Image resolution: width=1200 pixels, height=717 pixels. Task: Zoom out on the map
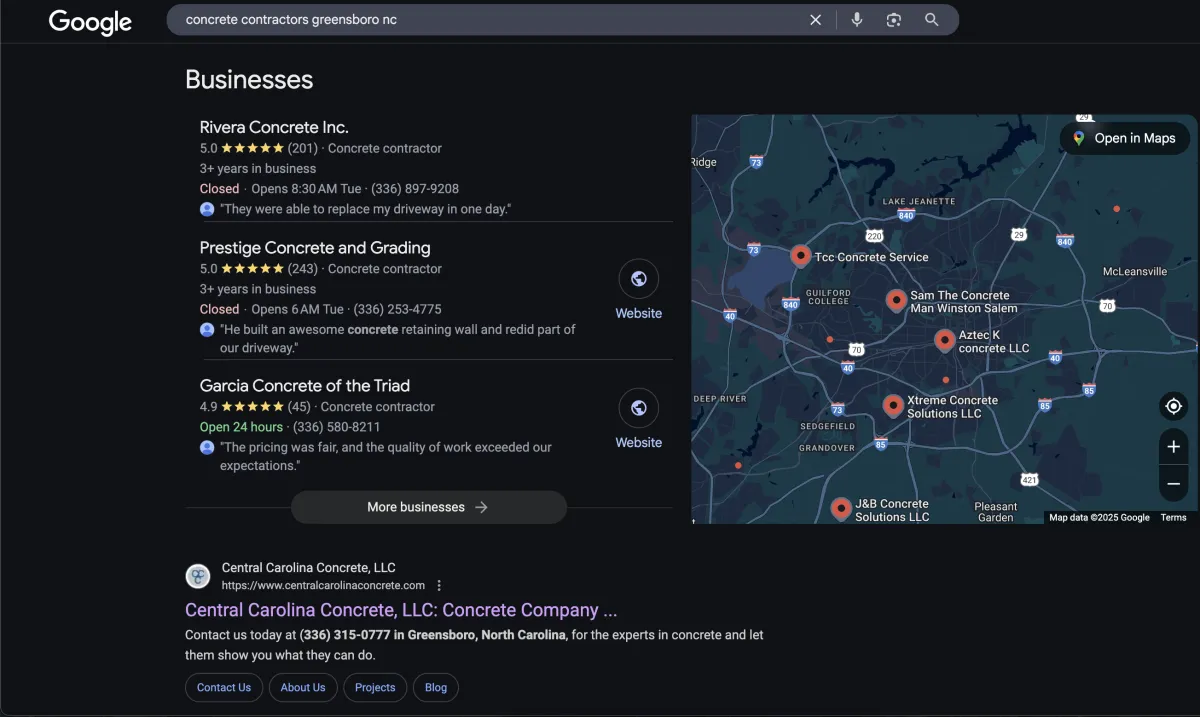[x=1174, y=484]
